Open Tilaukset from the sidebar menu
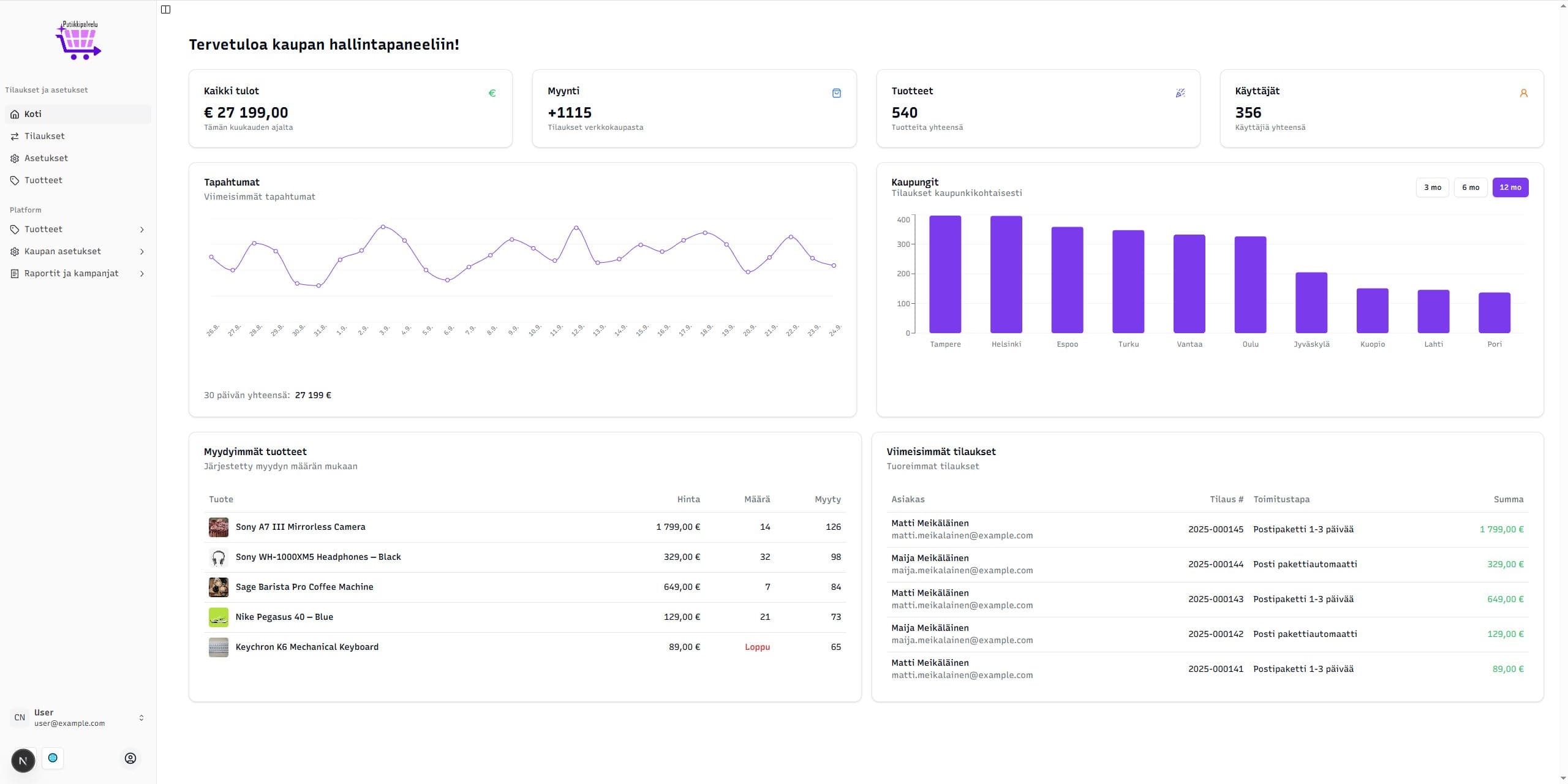 43,136
